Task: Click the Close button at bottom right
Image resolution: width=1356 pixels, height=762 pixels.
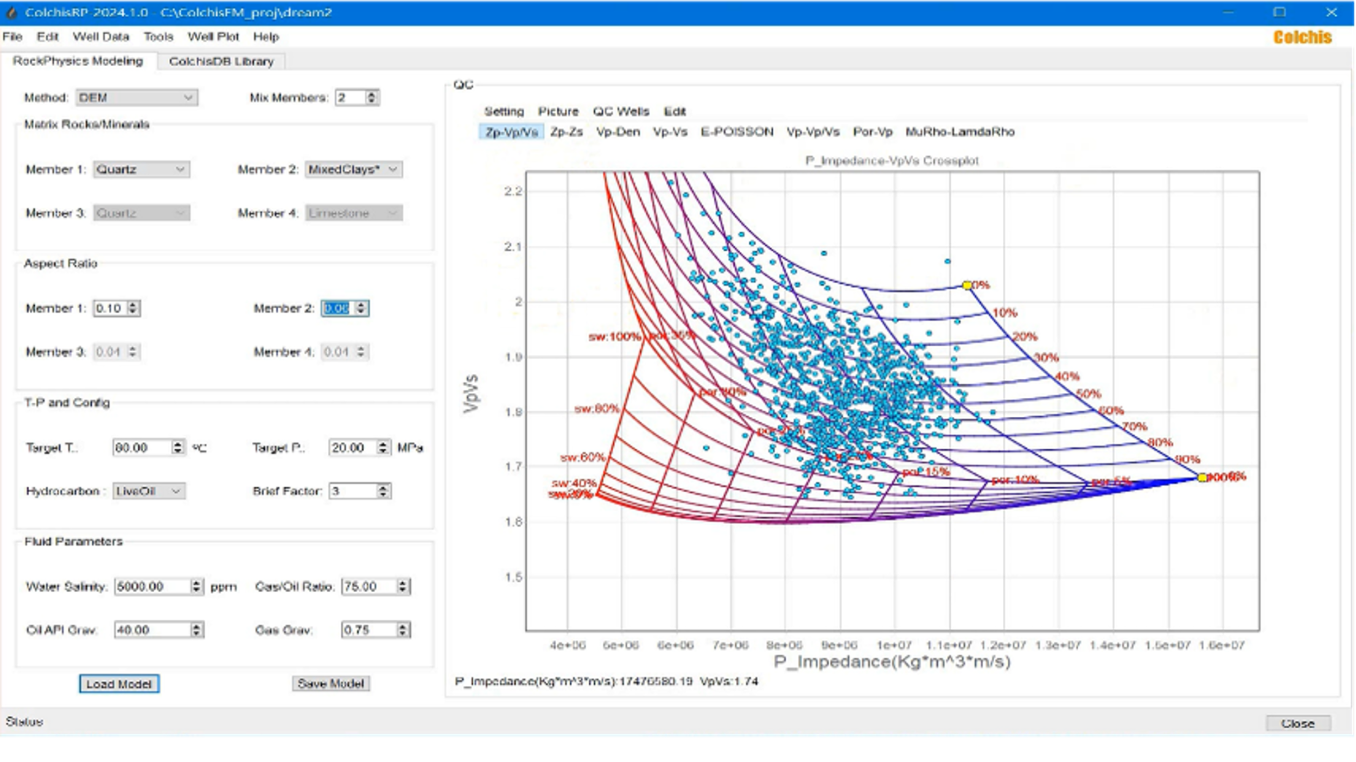Action: click(x=1298, y=723)
